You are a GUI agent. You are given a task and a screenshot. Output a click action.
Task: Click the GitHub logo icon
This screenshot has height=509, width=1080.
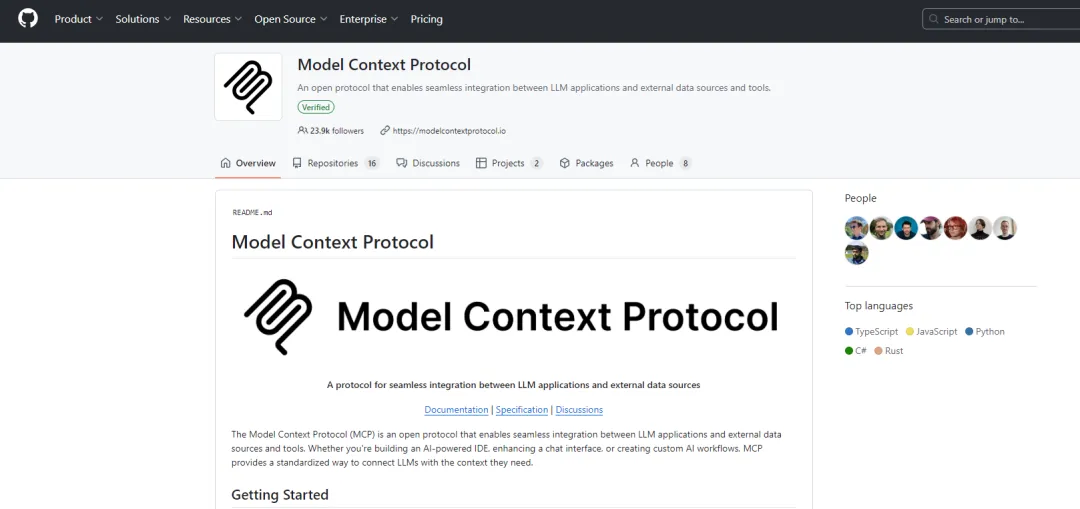pos(28,19)
